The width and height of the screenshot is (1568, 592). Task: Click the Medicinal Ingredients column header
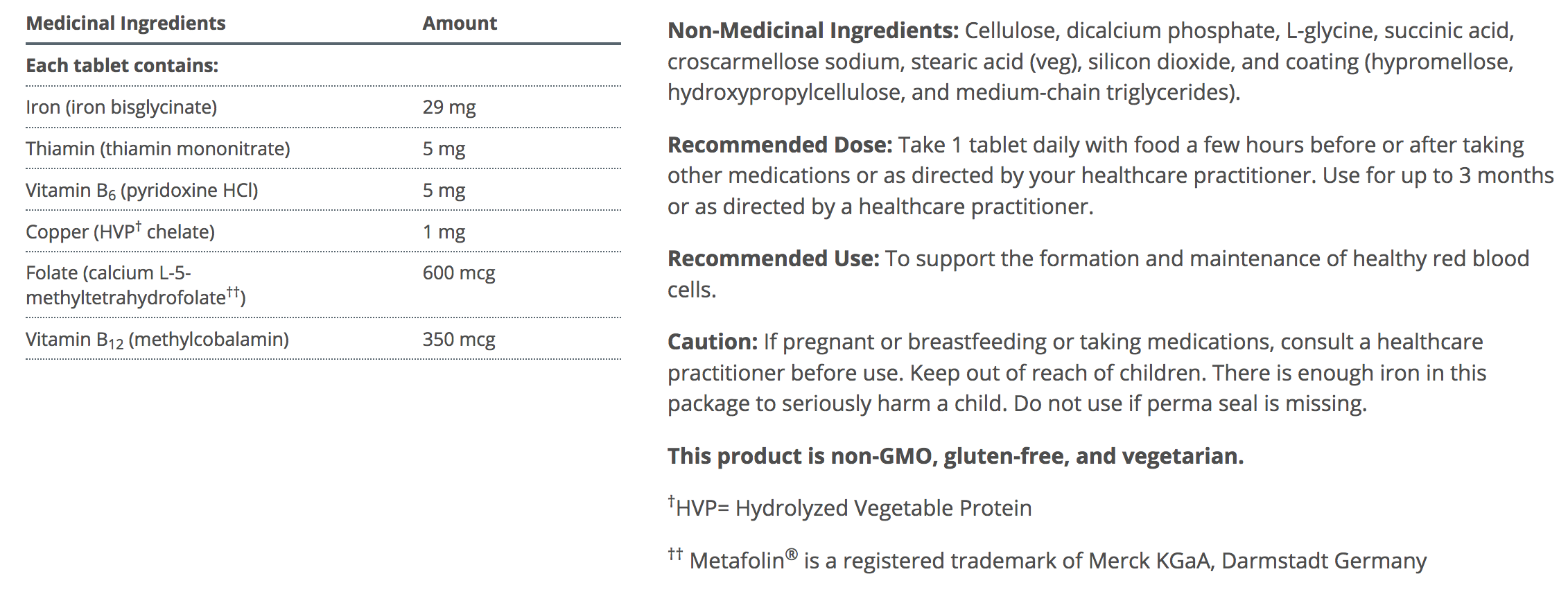[x=125, y=24]
